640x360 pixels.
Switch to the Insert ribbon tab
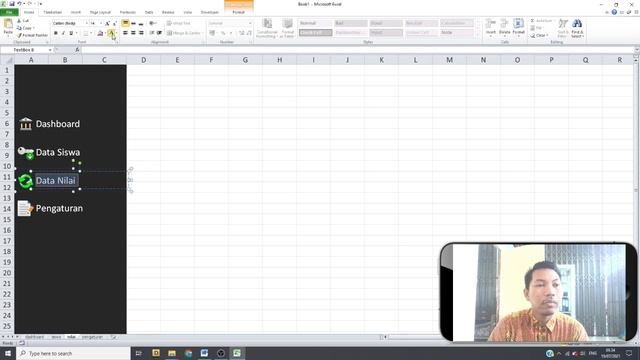pyautogui.click(x=76, y=12)
